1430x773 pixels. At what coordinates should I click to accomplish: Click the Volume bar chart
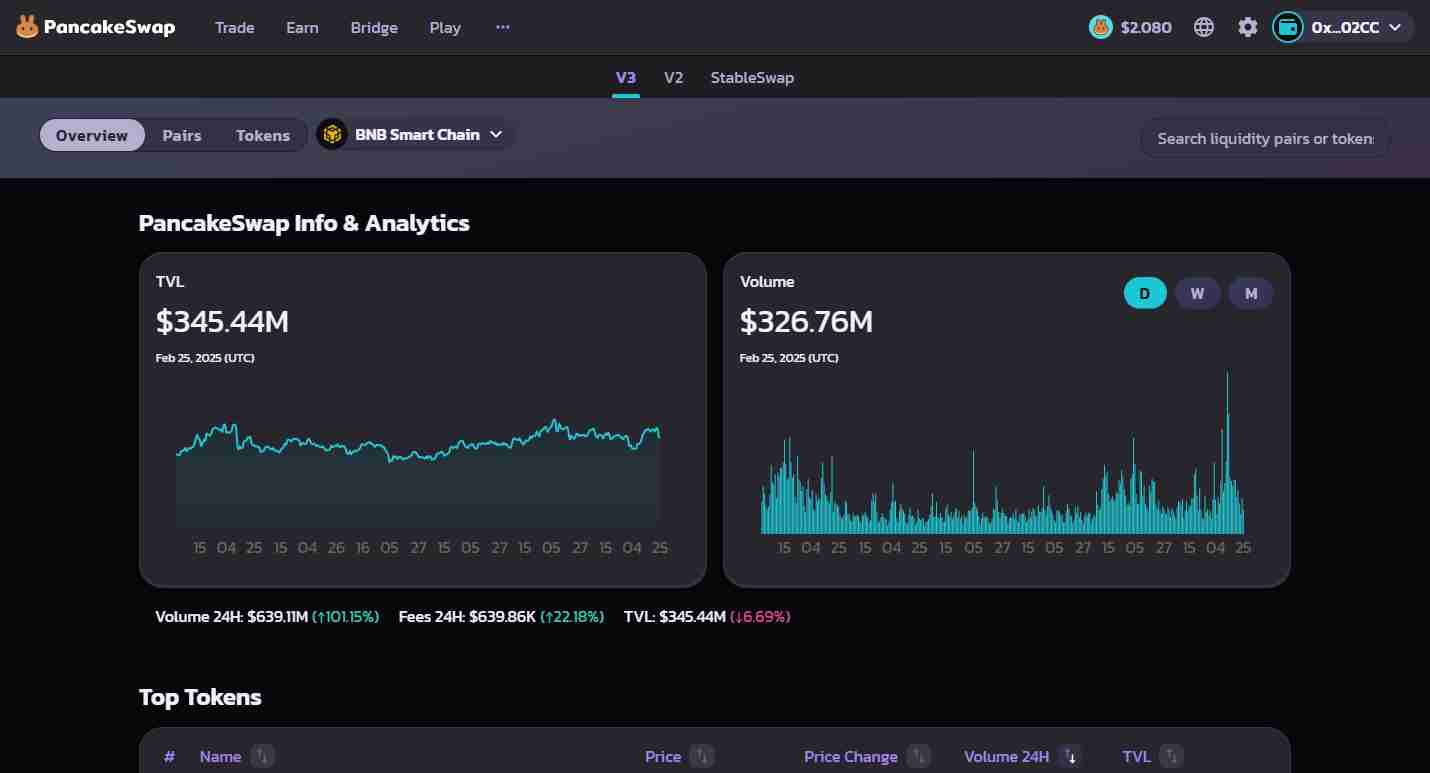(1003, 452)
